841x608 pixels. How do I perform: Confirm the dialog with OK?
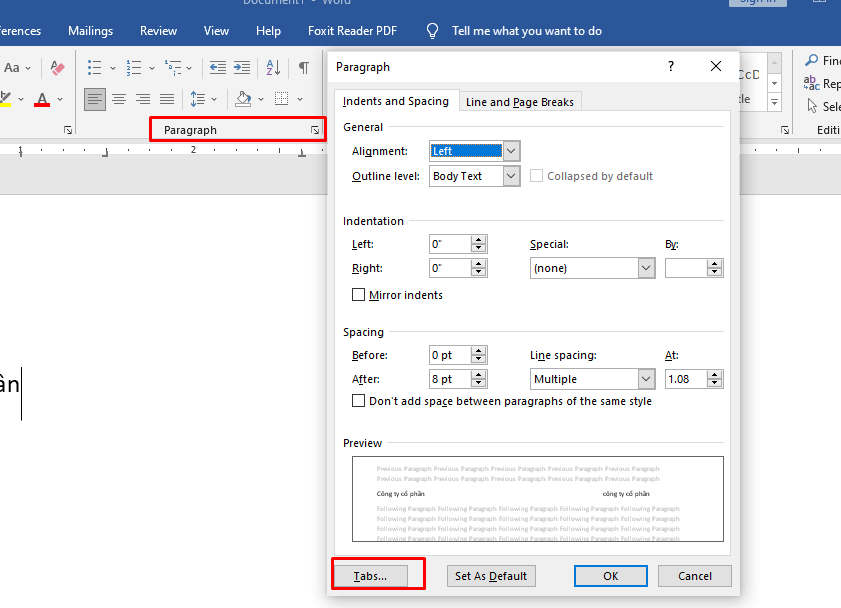pos(610,576)
